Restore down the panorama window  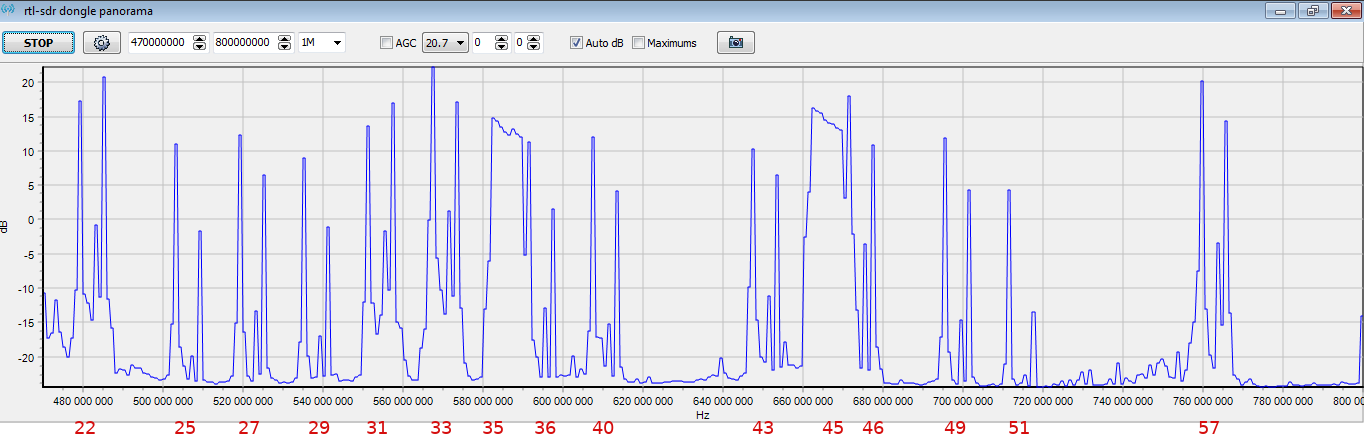pyautogui.click(x=1312, y=10)
